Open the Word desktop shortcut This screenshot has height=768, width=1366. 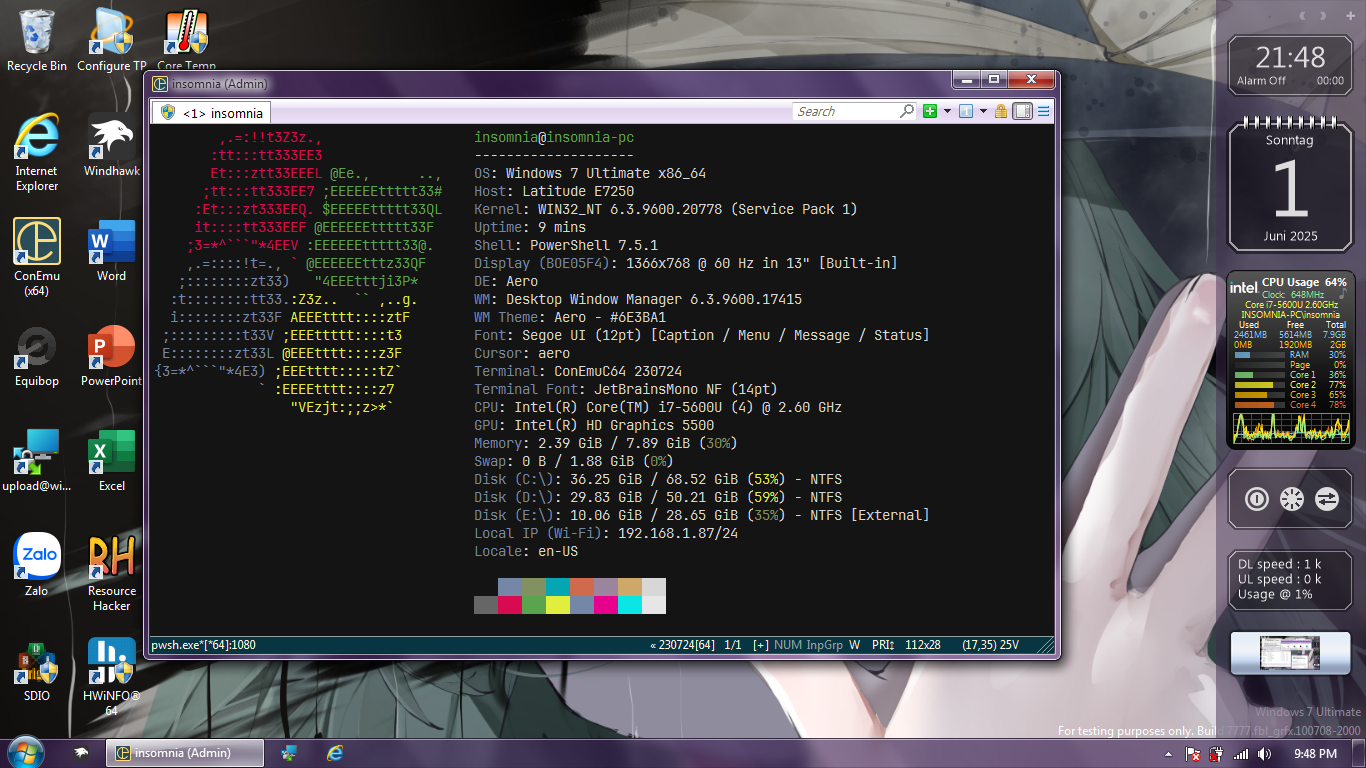point(111,251)
